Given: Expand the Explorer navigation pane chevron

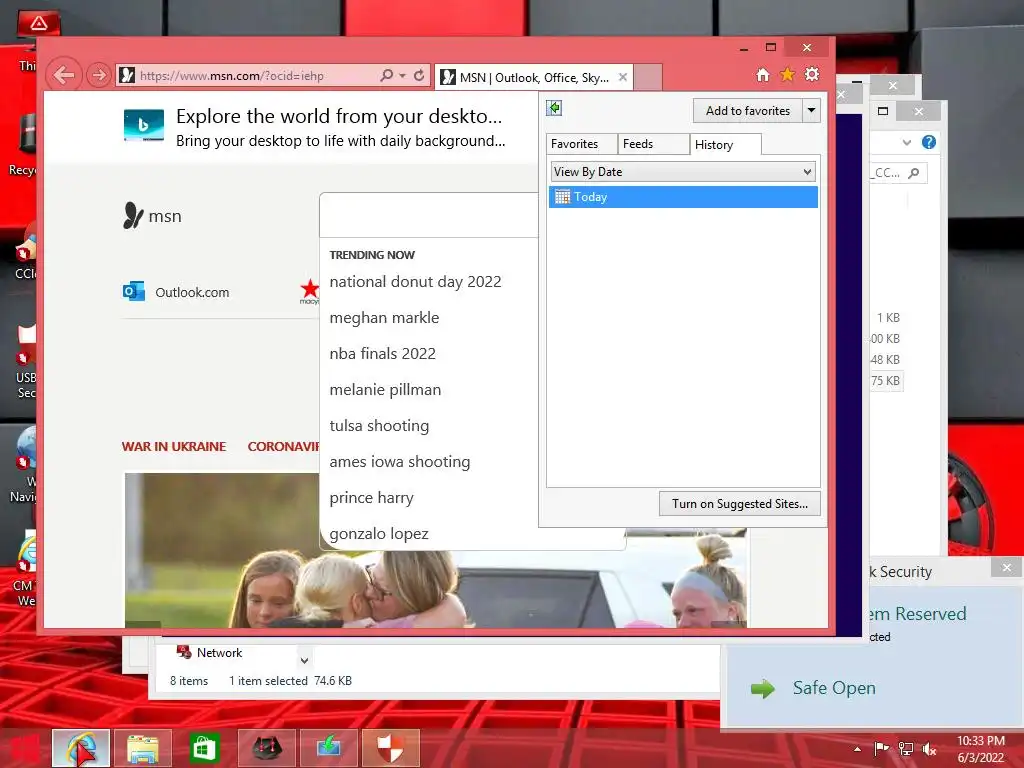Looking at the screenshot, I should [x=304, y=661].
